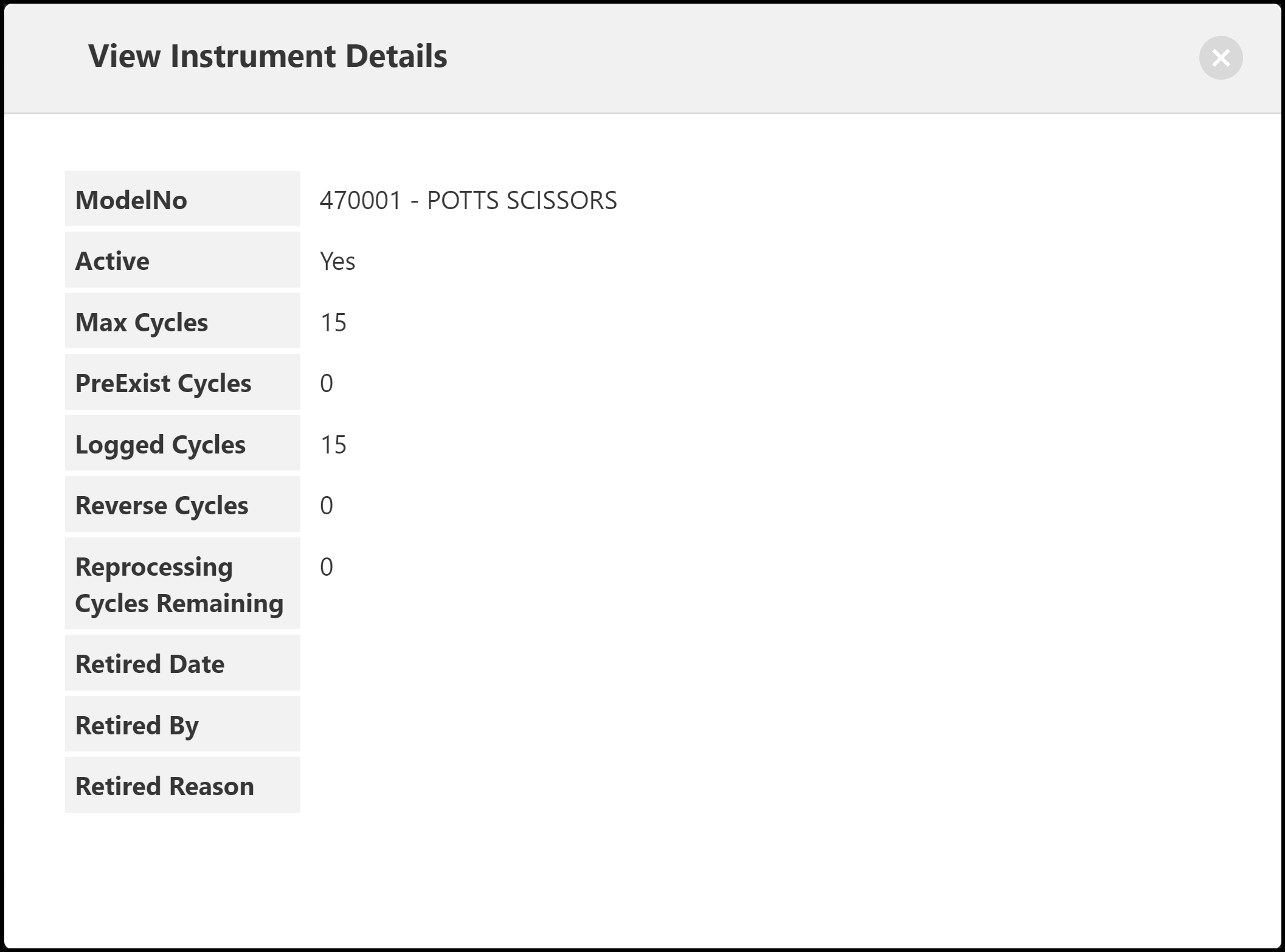
Task: Select the Reprocessing Cycles Remaining label
Action: (x=179, y=585)
